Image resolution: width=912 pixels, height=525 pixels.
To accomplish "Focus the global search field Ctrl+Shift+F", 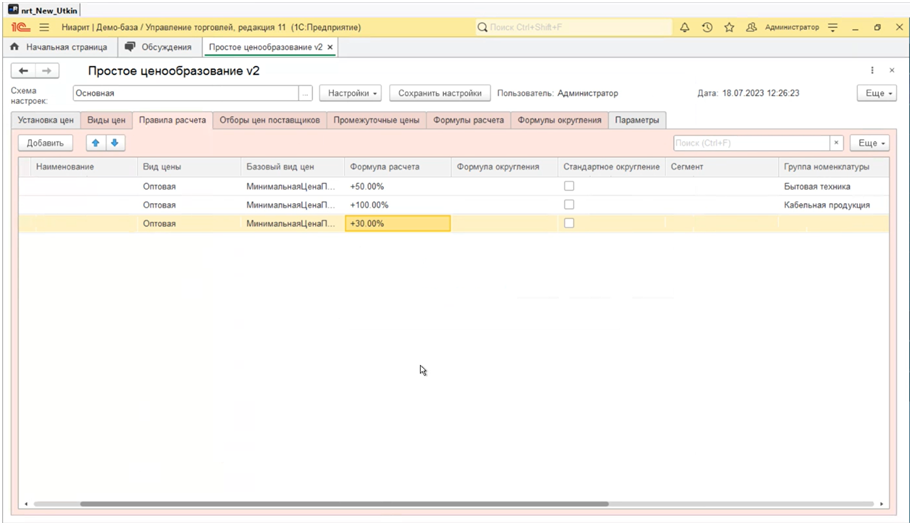I will click(x=573, y=27).
